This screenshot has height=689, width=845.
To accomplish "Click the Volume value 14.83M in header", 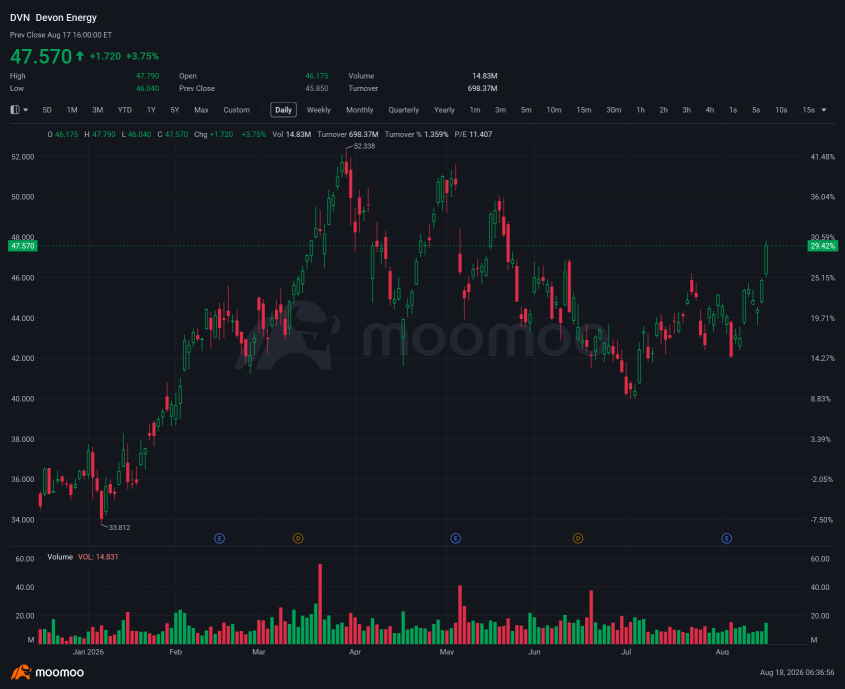I will [x=485, y=76].
